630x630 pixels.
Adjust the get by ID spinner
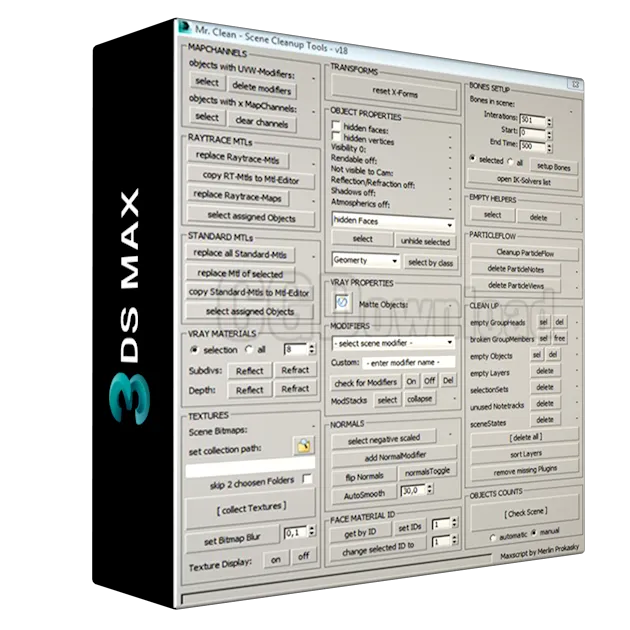point(454,523)
